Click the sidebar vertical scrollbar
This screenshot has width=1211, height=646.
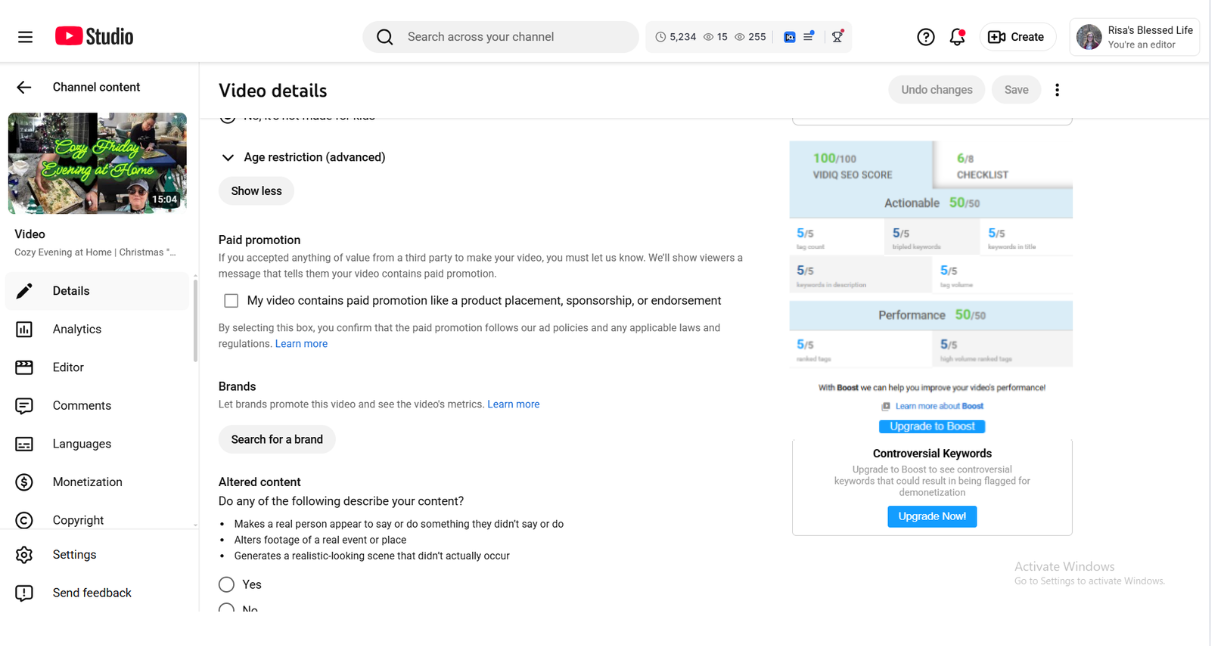[195, 320]
